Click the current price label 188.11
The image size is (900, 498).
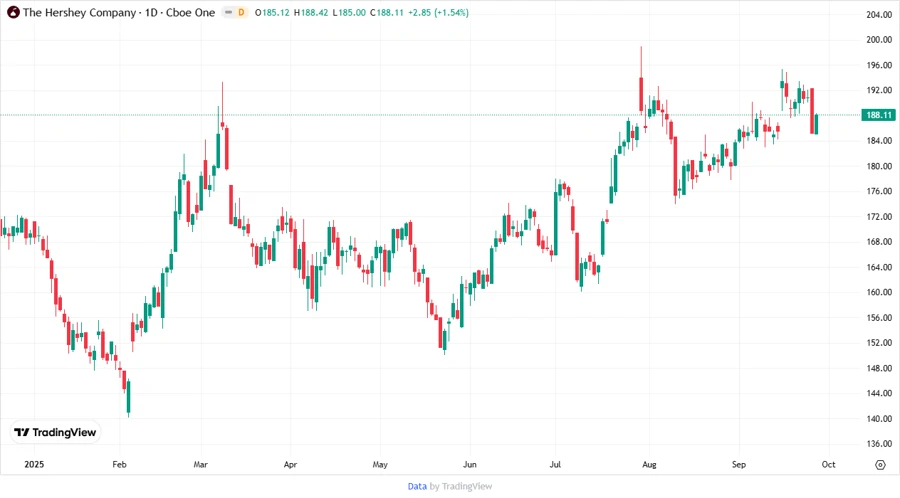[878, 115]
